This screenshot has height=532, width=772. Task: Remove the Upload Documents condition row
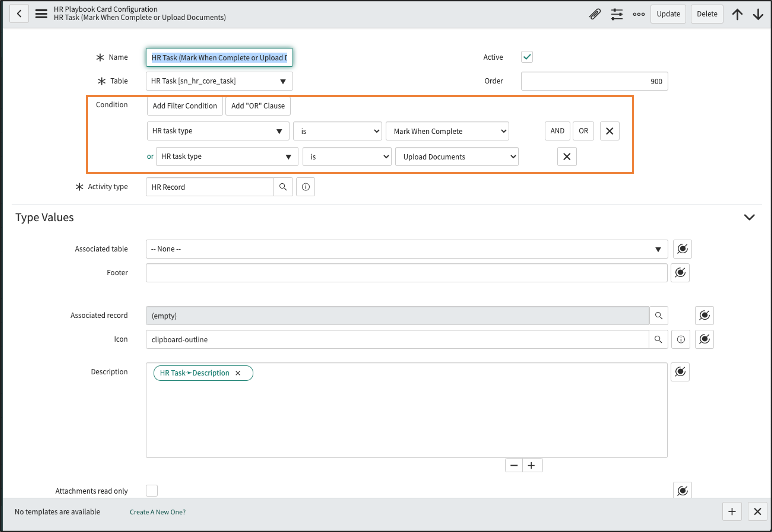(x=567, y=156)
